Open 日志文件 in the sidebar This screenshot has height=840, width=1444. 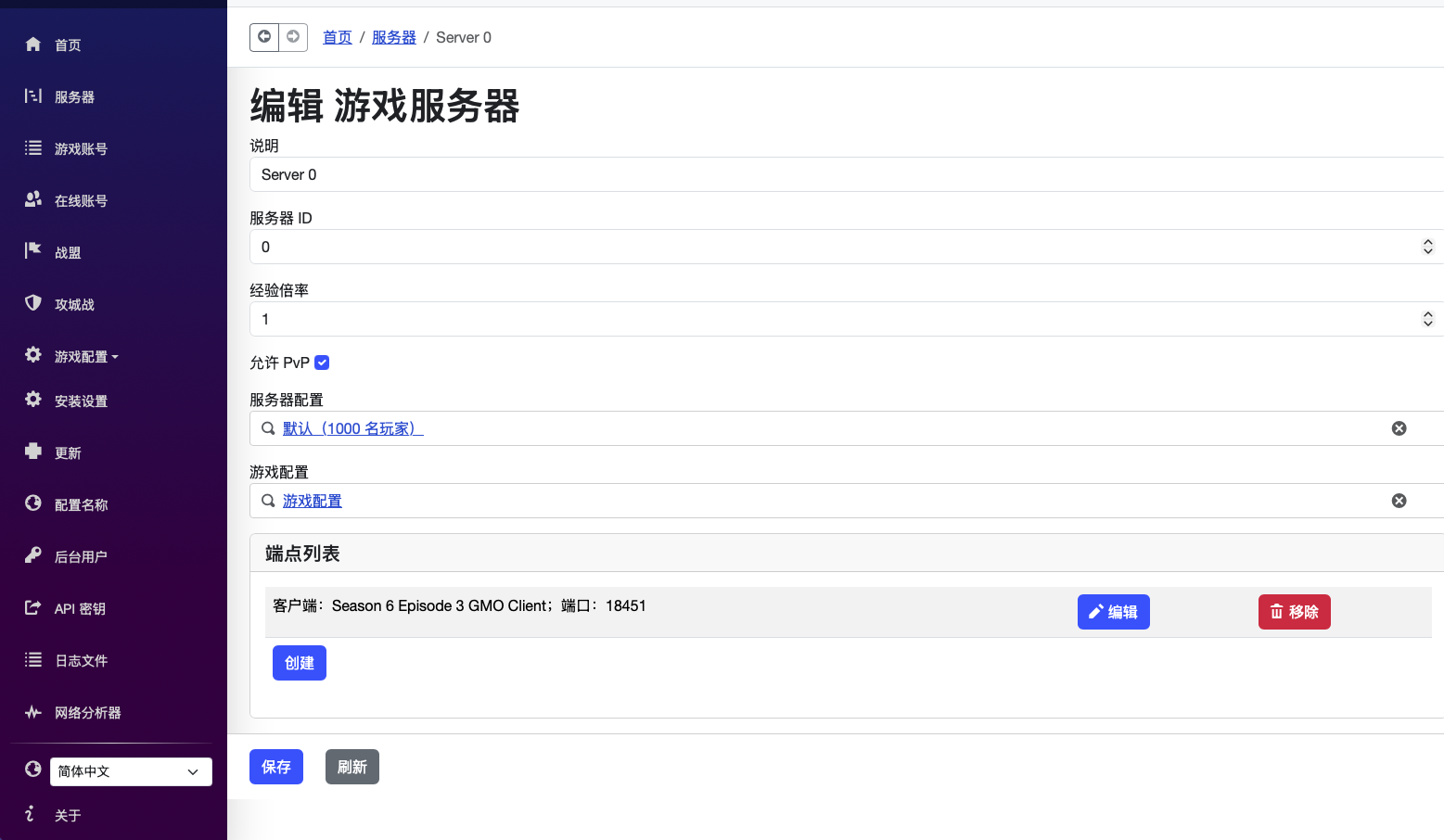pyautogui.click(x=81, y=661)
